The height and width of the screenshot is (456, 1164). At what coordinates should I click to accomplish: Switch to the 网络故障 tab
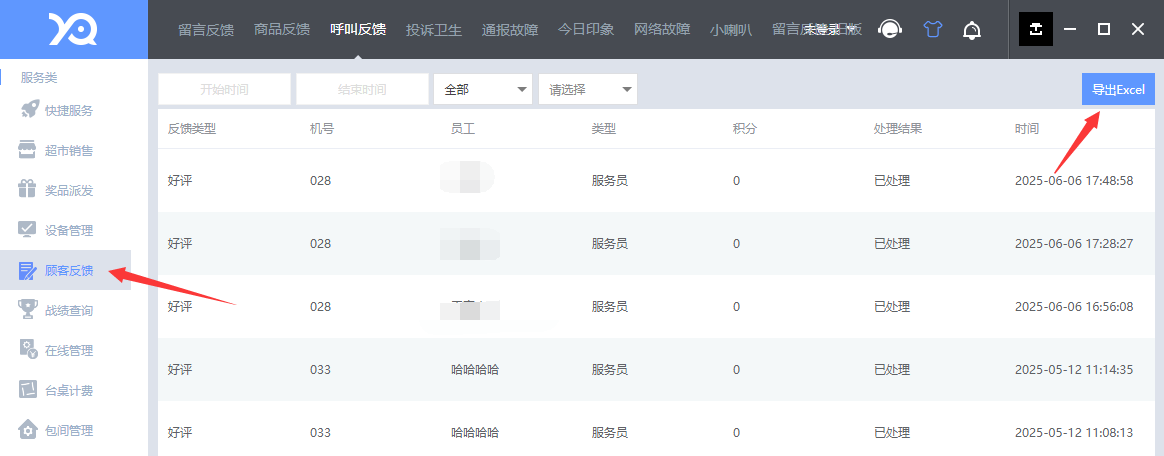click(662, 30)
